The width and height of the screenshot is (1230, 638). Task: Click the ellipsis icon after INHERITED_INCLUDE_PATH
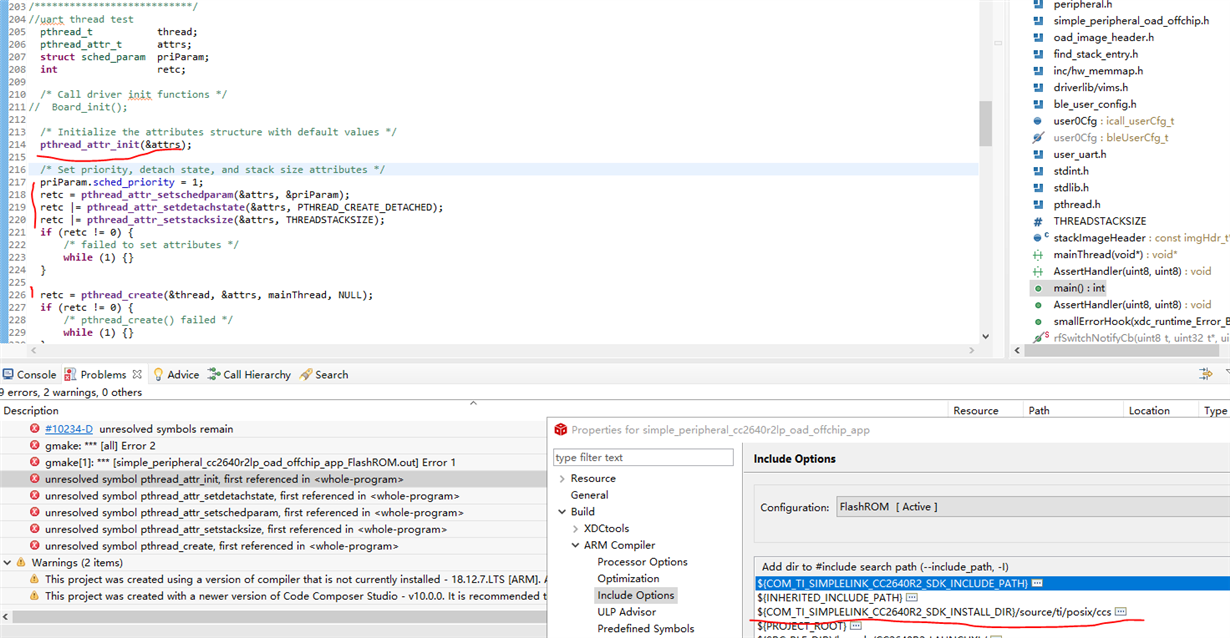[911, 597]
